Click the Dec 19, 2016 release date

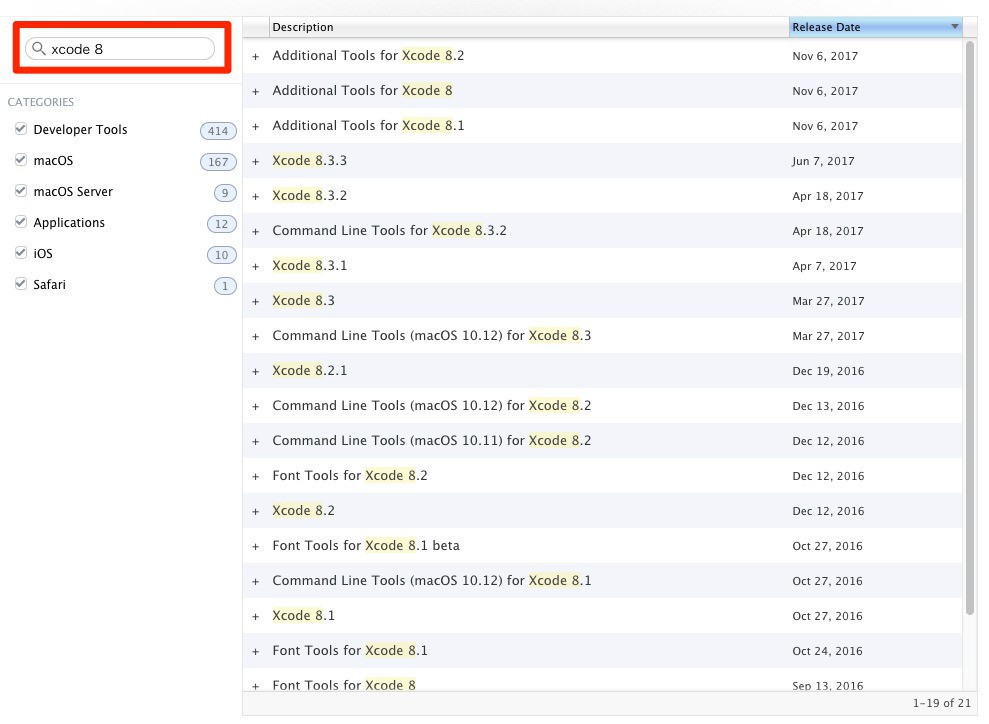pos(828,371)
